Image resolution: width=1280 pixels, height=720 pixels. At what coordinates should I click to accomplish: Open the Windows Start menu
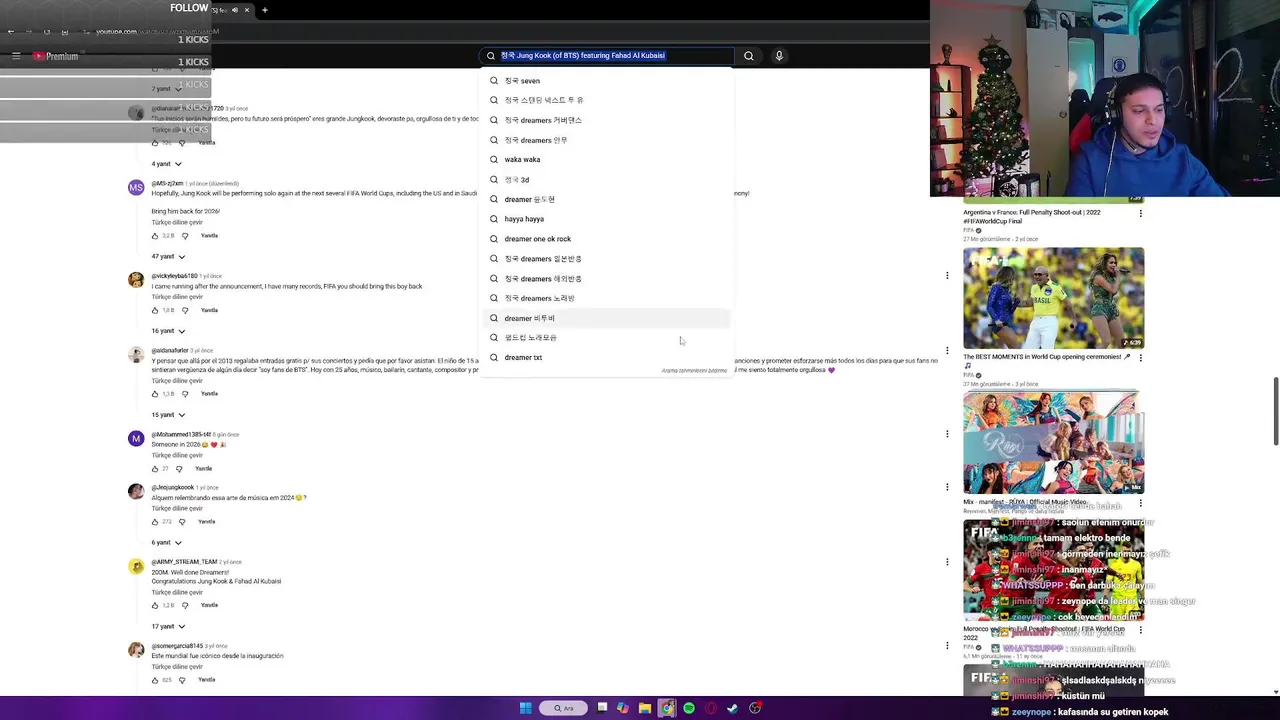pos(525,708)
